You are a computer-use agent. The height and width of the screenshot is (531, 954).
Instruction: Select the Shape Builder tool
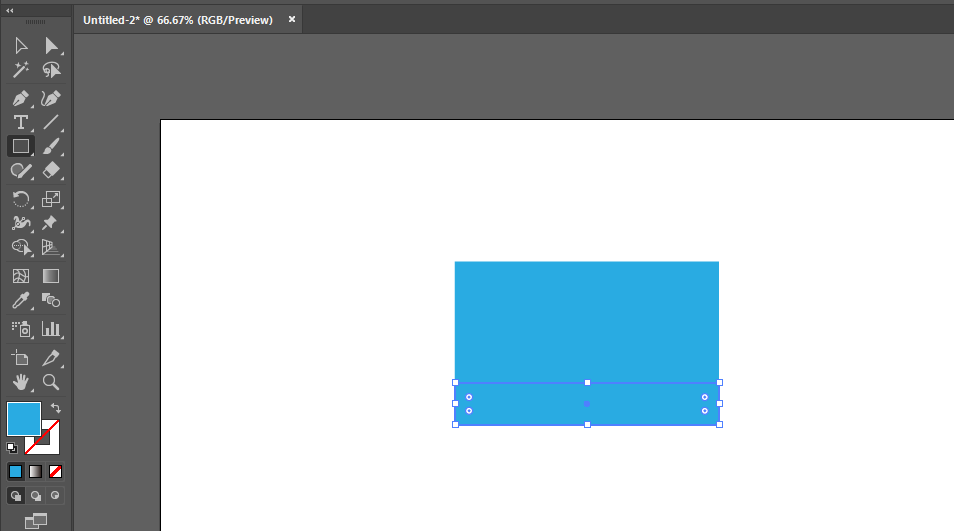[21, 248]
